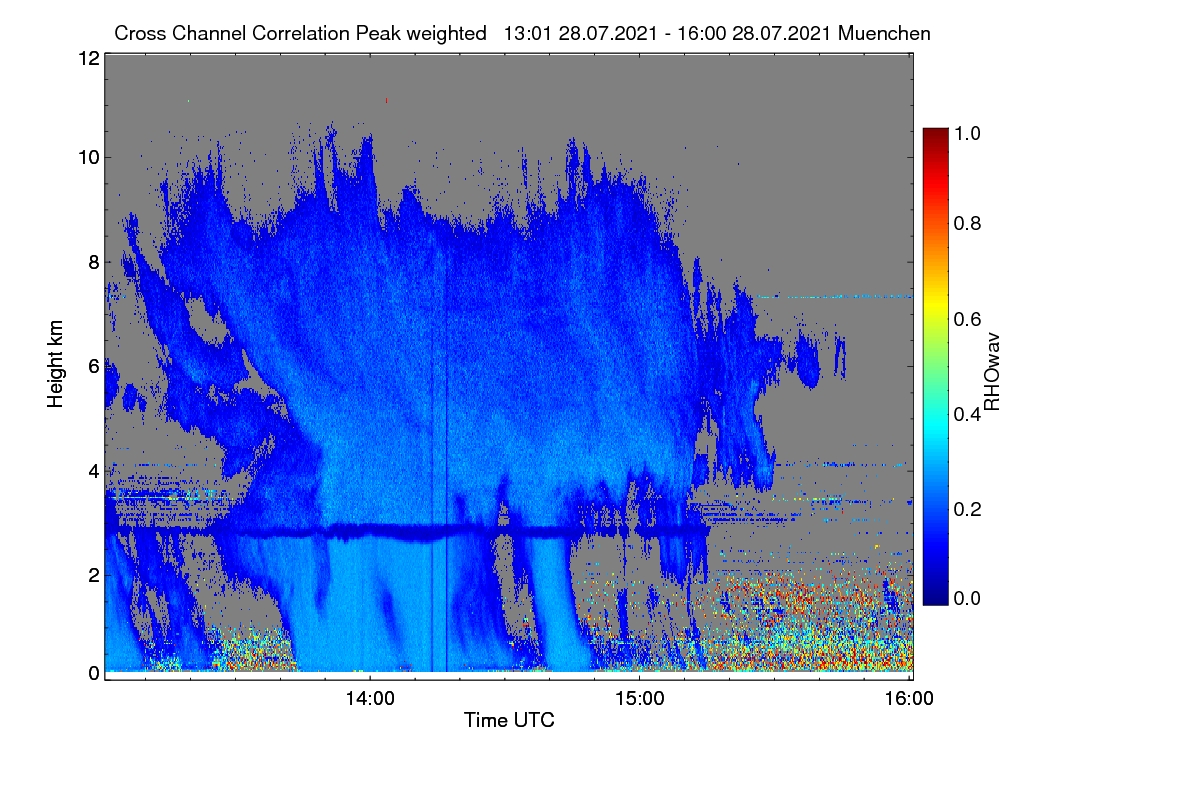Click the colorbar value '1.0'

tap(966, 132)
